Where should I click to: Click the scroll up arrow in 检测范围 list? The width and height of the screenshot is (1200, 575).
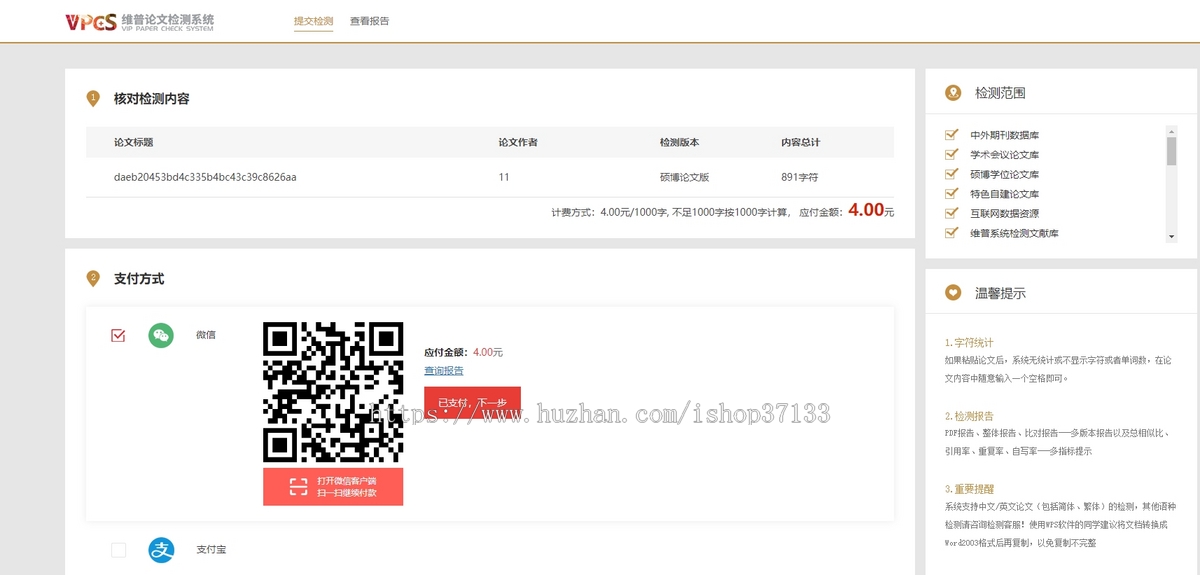coord(1171,130)
